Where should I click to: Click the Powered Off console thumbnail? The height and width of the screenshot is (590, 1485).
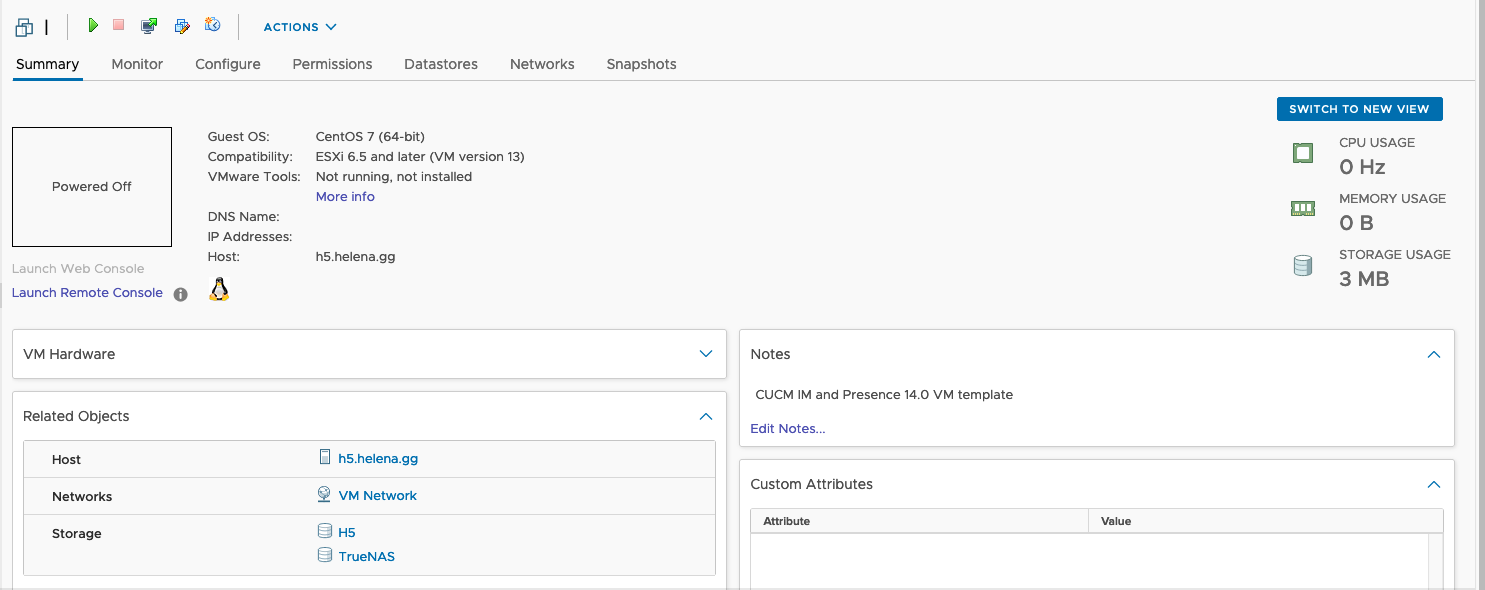click(x=92, y=187)
